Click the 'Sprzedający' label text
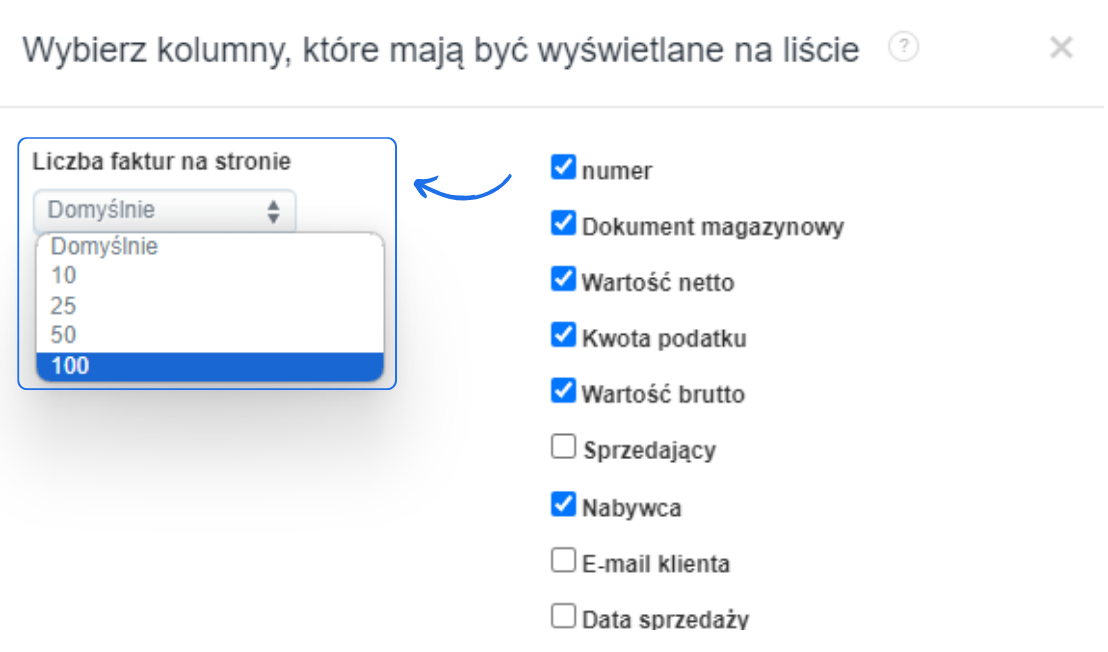1108x652 pixels. click(x=648, y=450)
